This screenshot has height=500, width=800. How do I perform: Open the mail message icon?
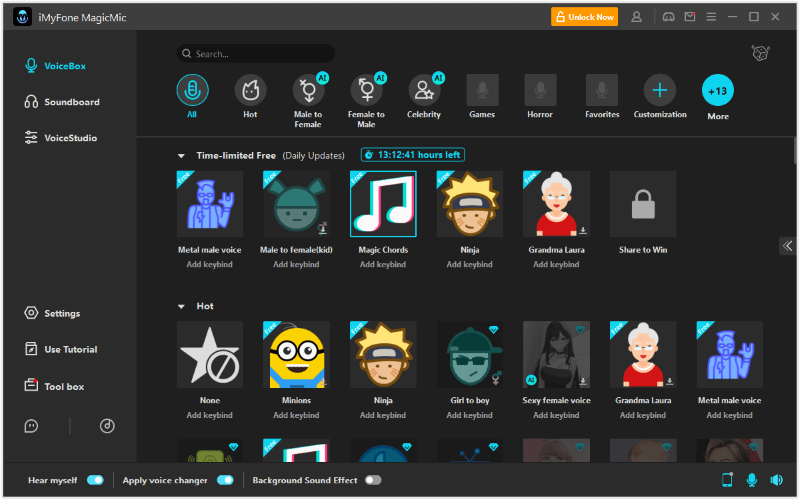pyautogui.click(x=690, y=17)
